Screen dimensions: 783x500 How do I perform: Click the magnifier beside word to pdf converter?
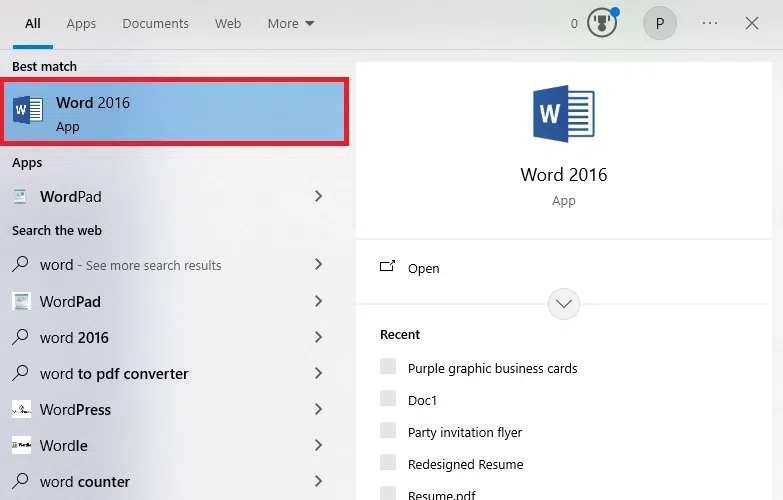pyautogui.click(x=20, y=373)
